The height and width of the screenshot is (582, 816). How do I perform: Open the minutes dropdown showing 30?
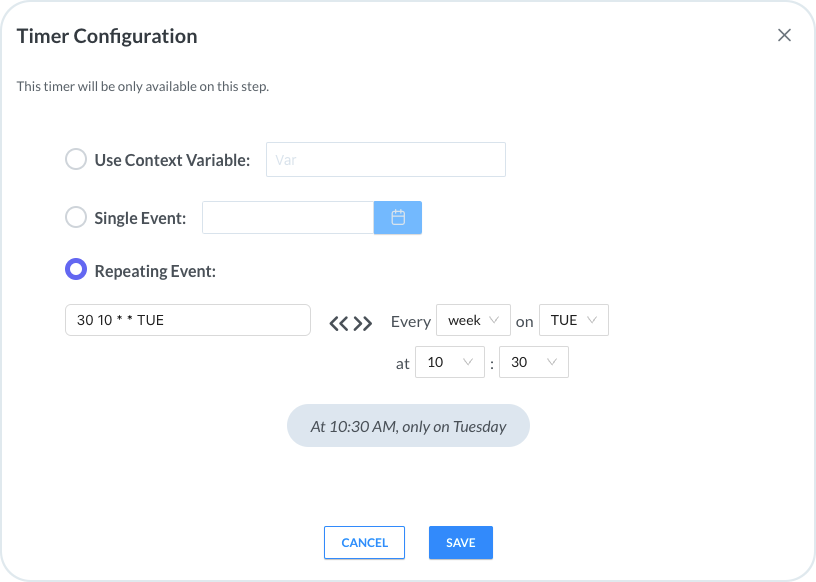[533, 363]
